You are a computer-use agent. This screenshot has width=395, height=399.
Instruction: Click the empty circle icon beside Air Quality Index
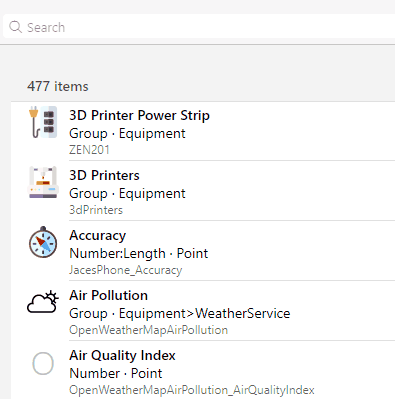43,363
